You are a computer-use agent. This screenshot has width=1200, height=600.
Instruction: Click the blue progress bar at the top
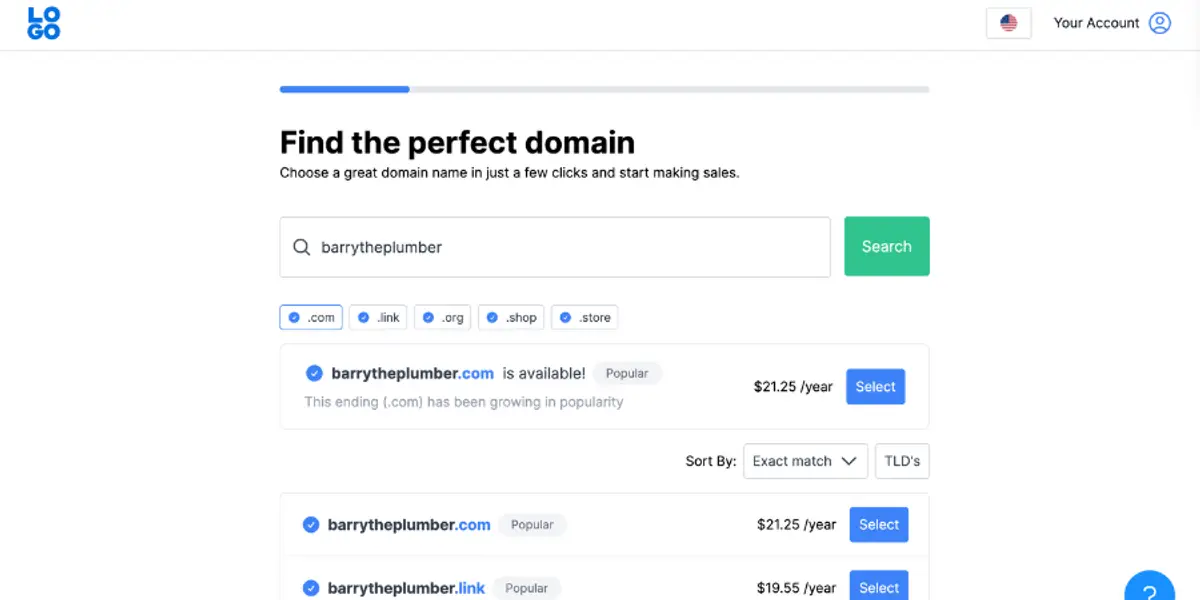click(x=344, y=89)
